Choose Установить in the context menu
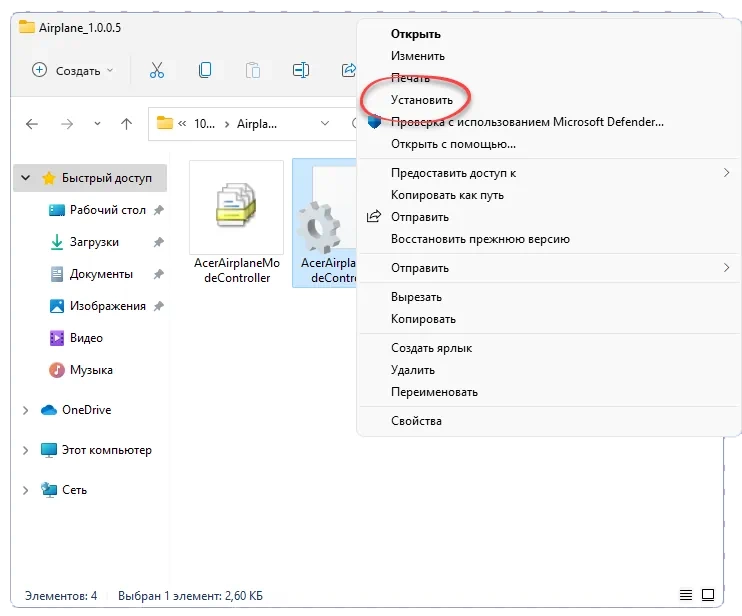Screen dimensions: 742x616 click(422, 100)
